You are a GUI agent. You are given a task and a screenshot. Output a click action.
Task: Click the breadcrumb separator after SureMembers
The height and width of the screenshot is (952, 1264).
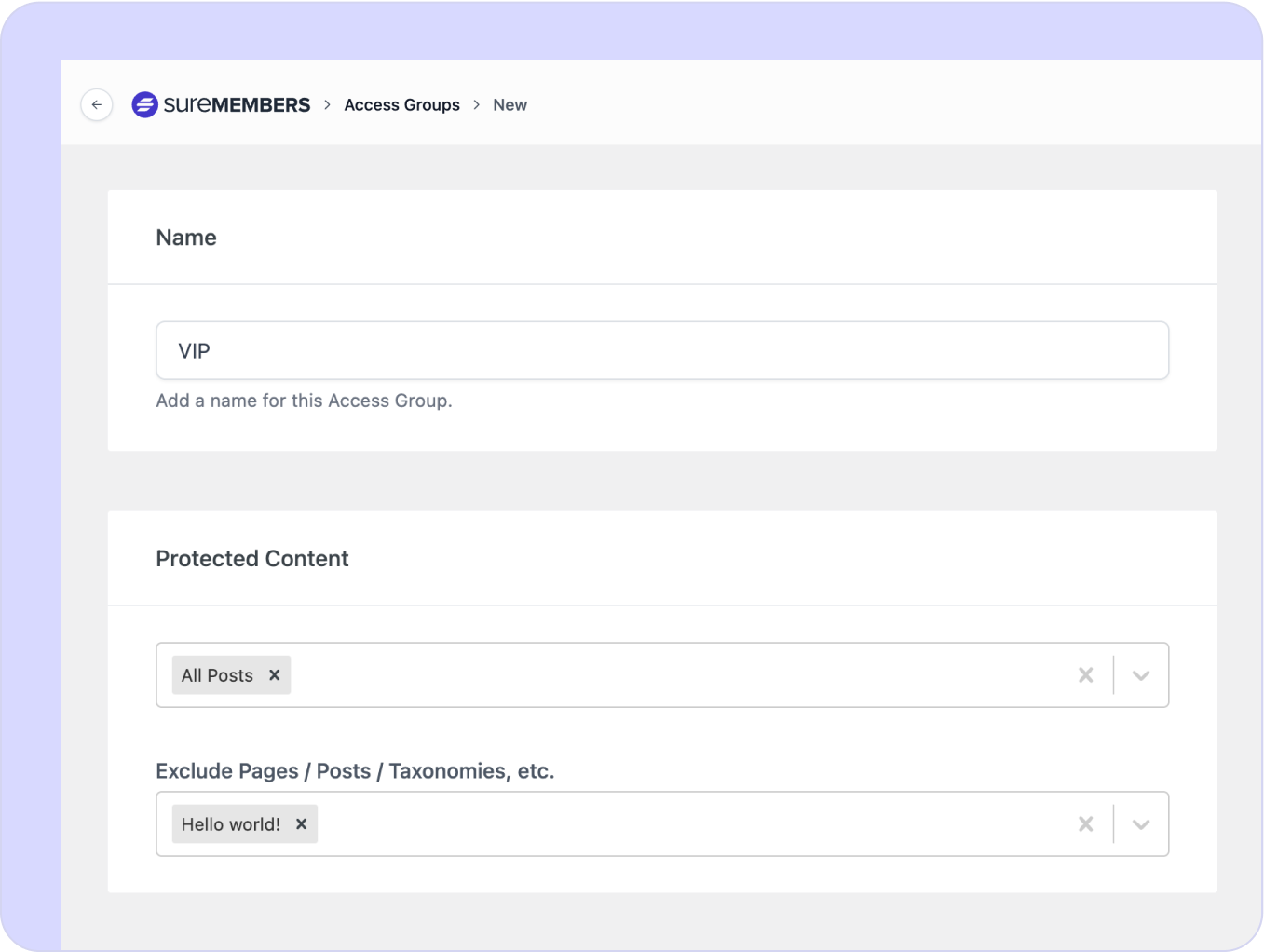[326, 104]
